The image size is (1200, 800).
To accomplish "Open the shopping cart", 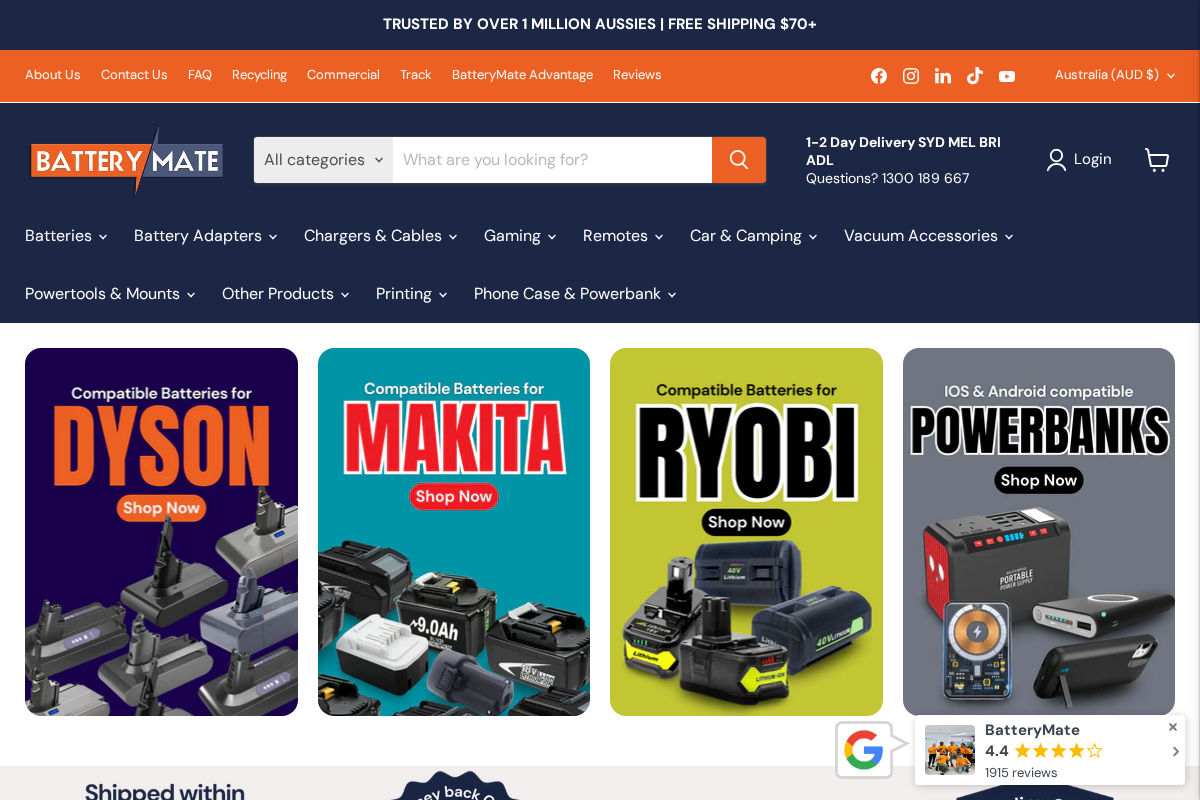I will pyautogui.click(x=1157, y=160).
